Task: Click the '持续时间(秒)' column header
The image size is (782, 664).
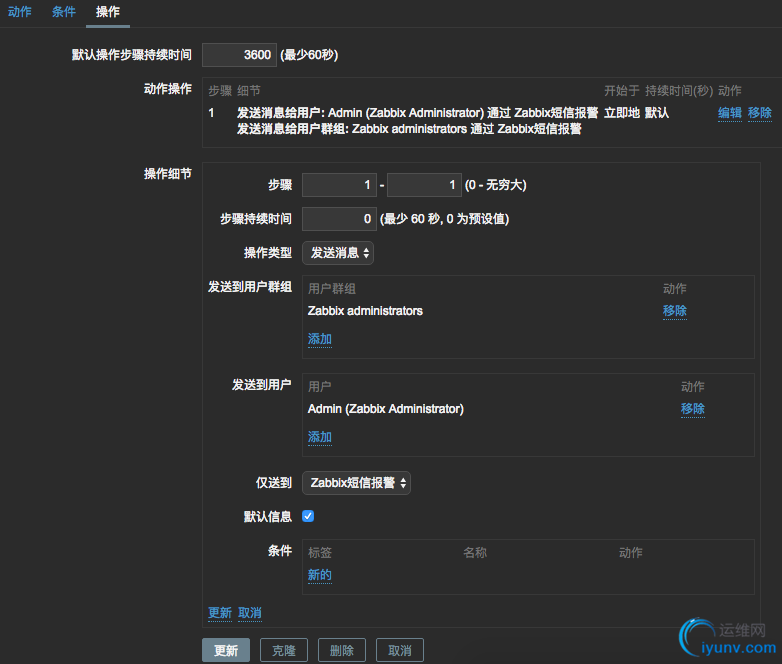Action: [679, 91]
